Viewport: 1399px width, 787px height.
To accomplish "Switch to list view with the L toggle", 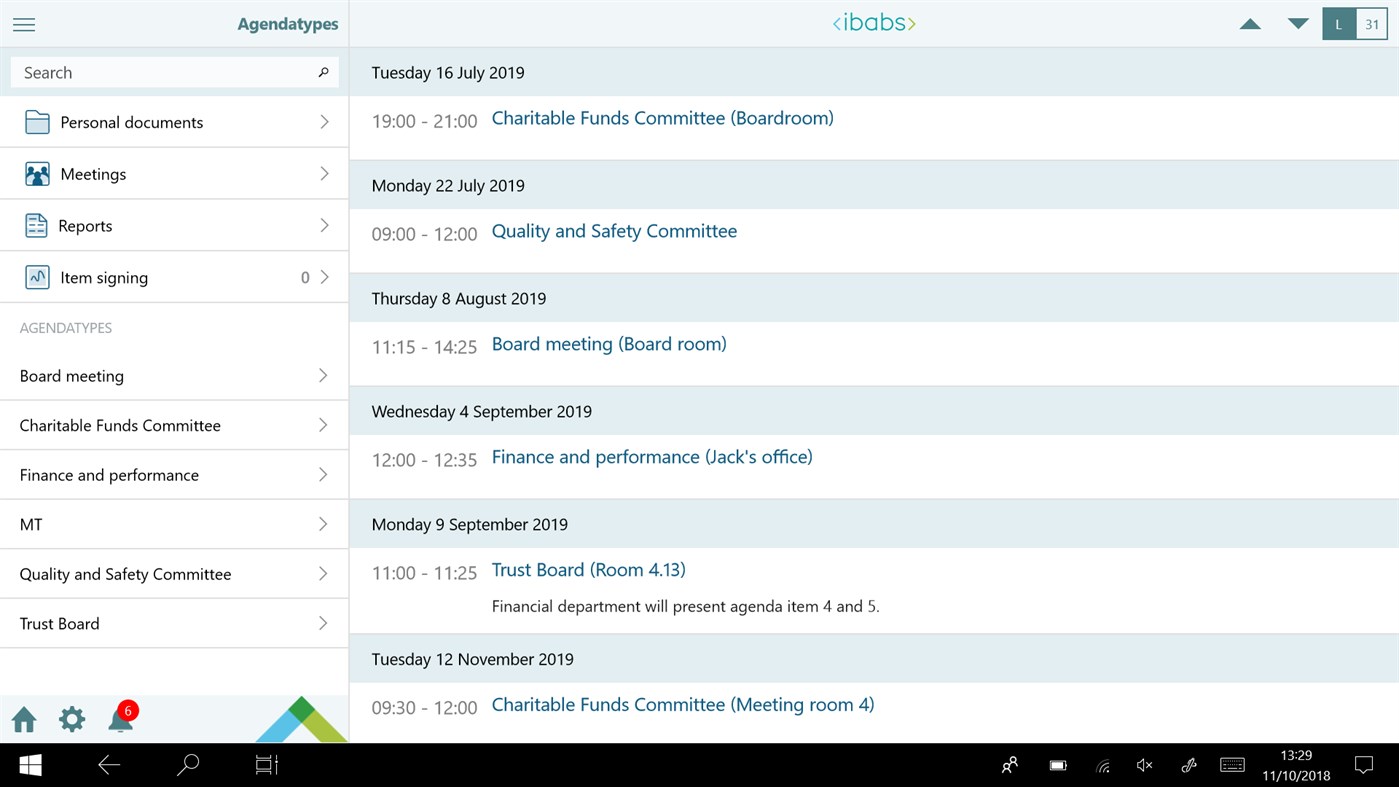I will (x=1339, y=24).
